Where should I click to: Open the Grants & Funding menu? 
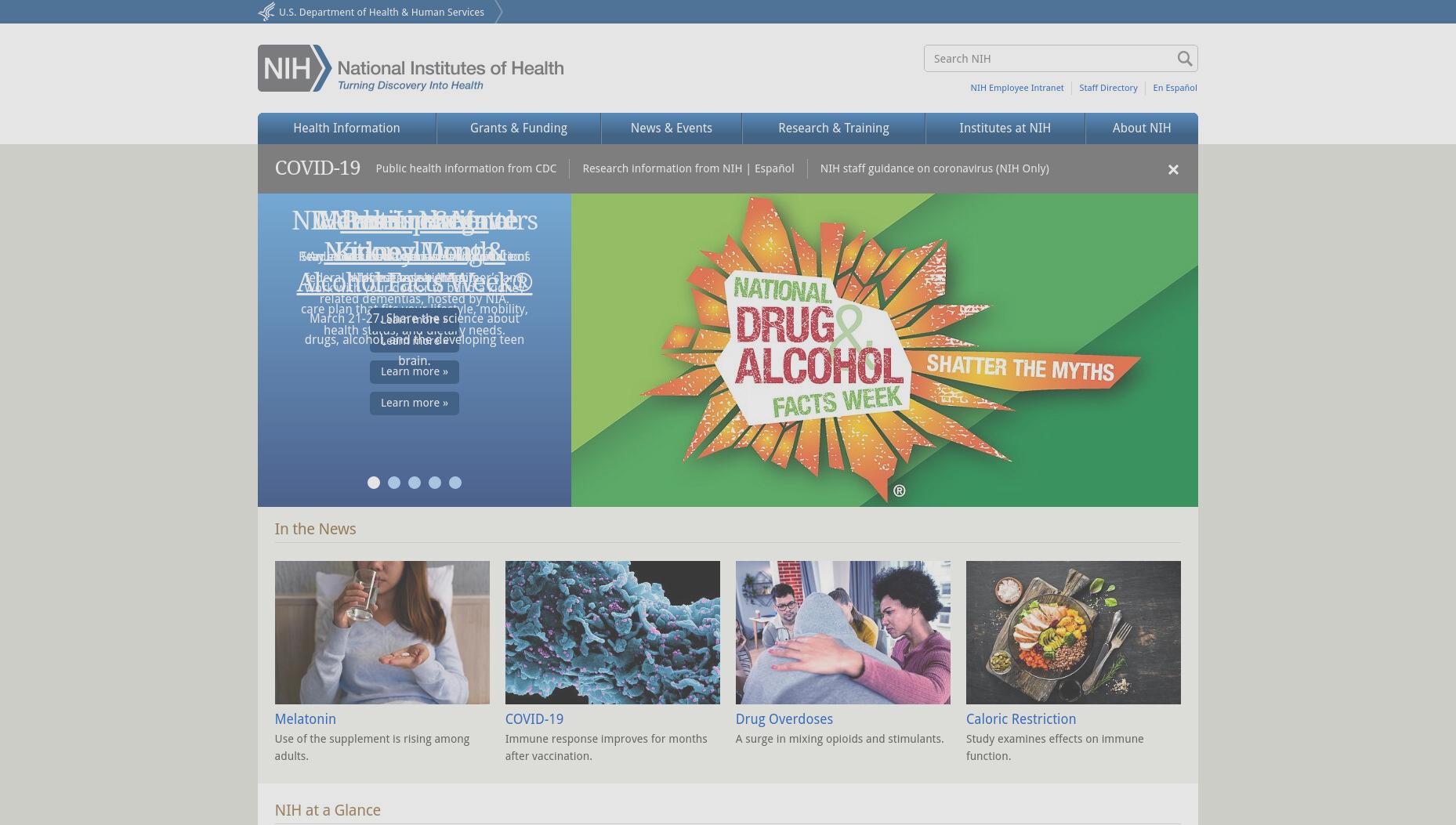tap(519, 128)
